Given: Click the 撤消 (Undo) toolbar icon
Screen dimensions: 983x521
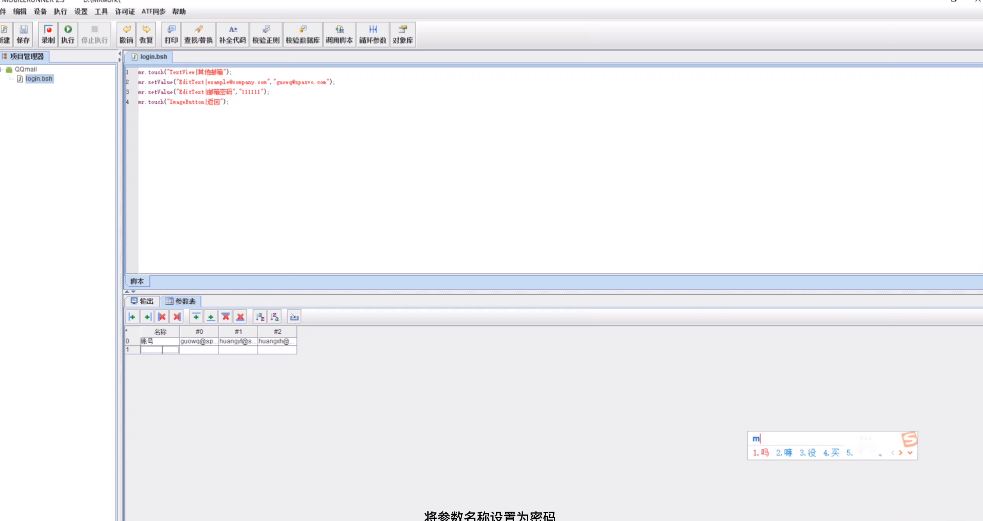Looking at the screenshot, I should click(x=126, y=34).
